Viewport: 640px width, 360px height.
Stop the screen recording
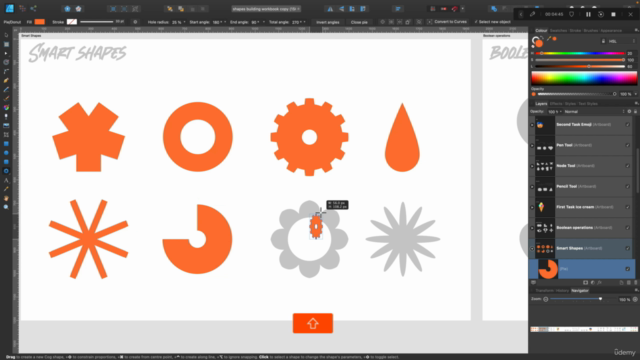613,14
